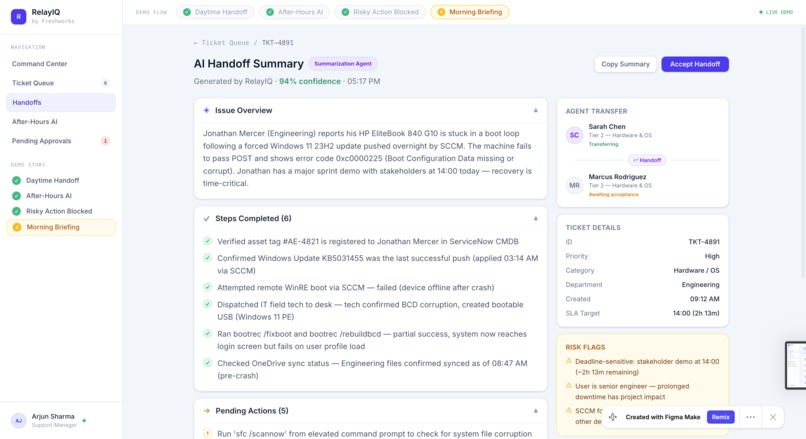This screenshot has width=806, height=439.
Task: Click the check icon for bootrec step
Action: [207, 334]
